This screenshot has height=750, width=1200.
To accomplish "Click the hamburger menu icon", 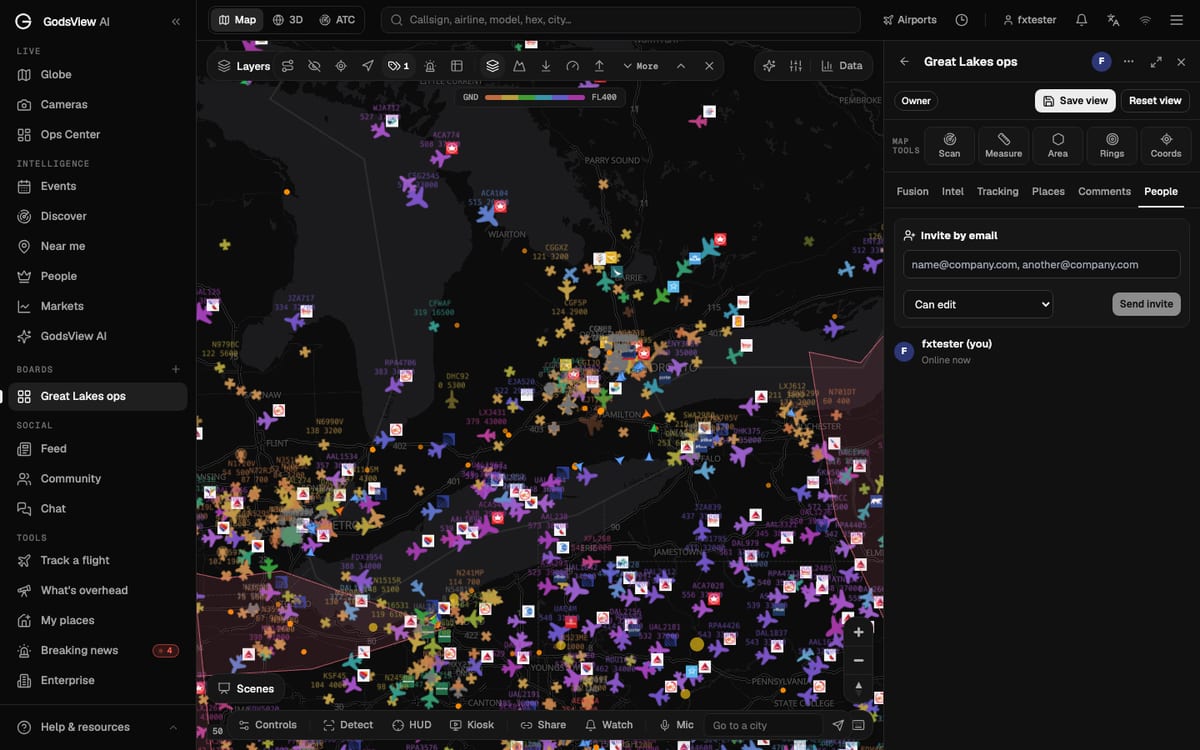I will tap(1177, 20).
